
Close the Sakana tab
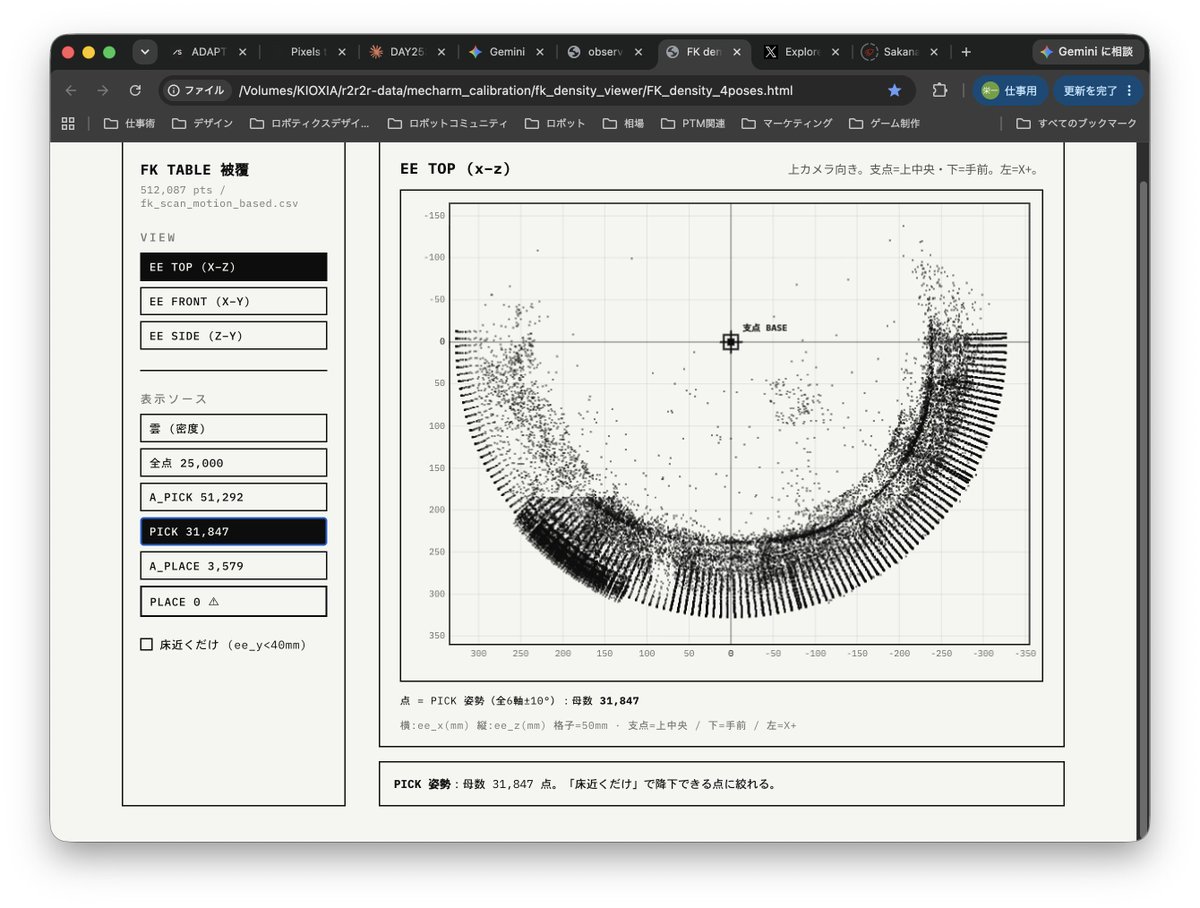coord(936,52)
